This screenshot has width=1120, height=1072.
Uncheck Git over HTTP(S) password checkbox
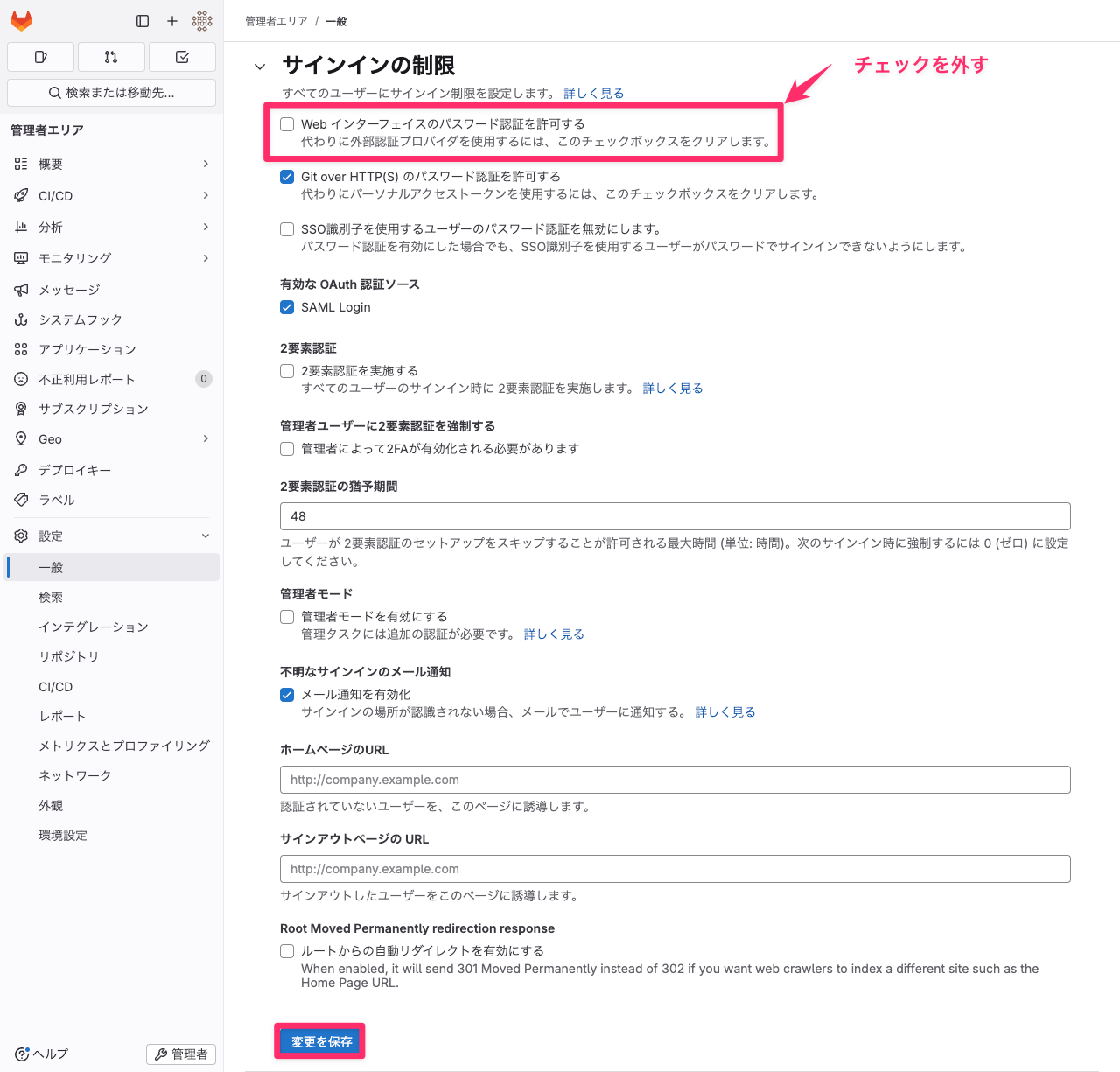[x=287, y=177]
